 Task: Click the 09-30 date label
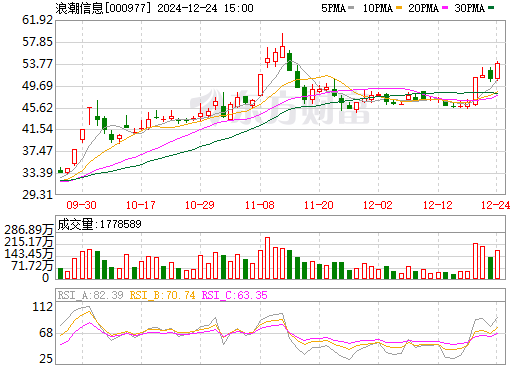pyautogui.click(x=82, y=205)
